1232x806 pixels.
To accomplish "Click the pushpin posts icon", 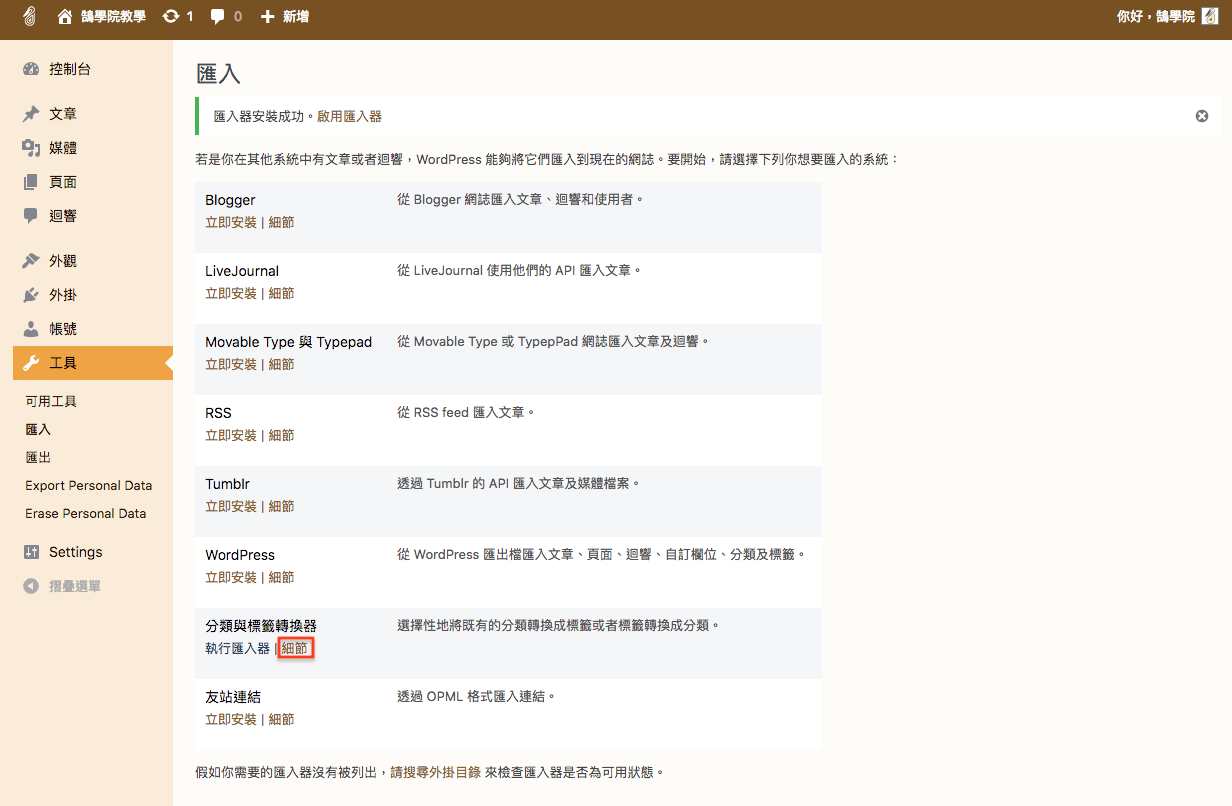I will pos(31,114).
